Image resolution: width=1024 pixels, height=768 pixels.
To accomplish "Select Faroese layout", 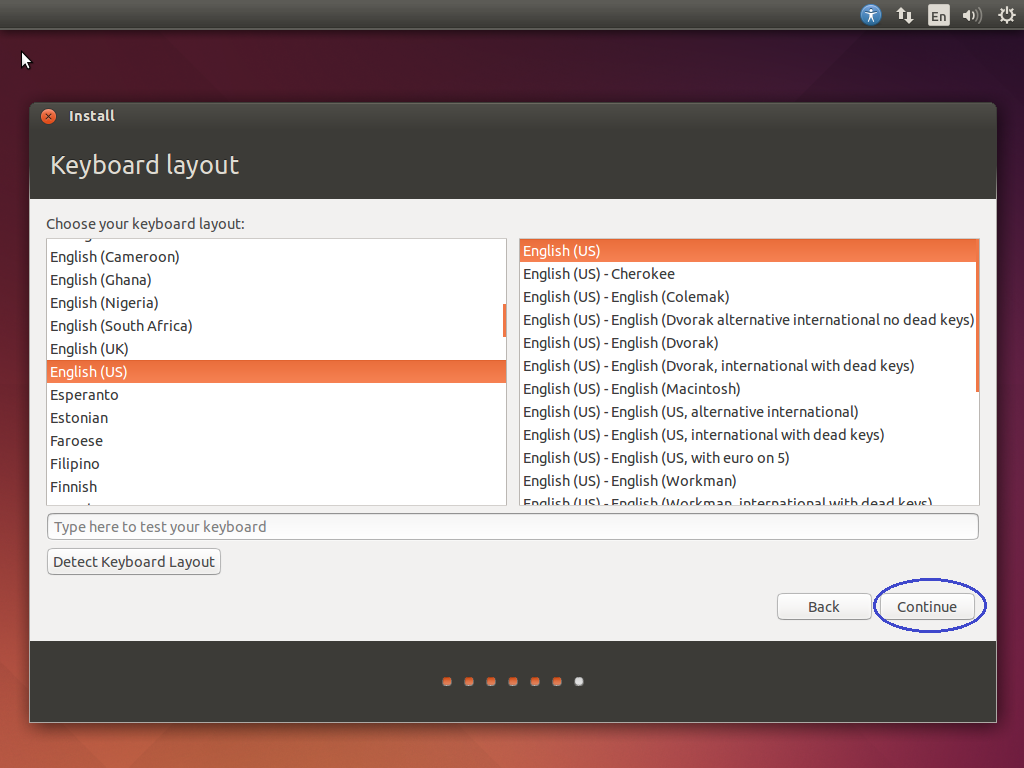I will click(275, 441).
